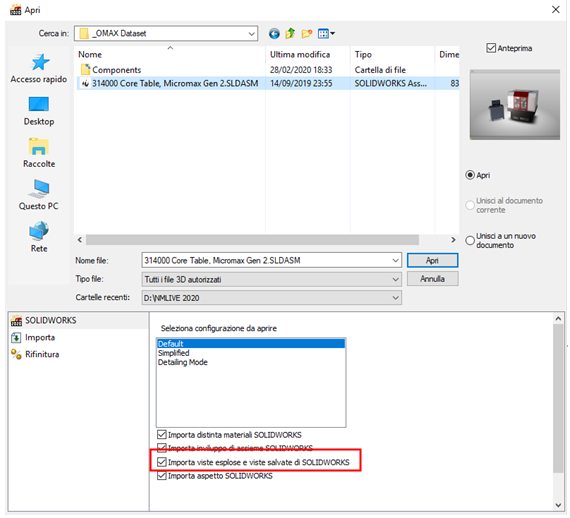The height and width of the screenshot is (518, 570).
Task: Choose the Default configuration
Action: click(x=251, y=344)
